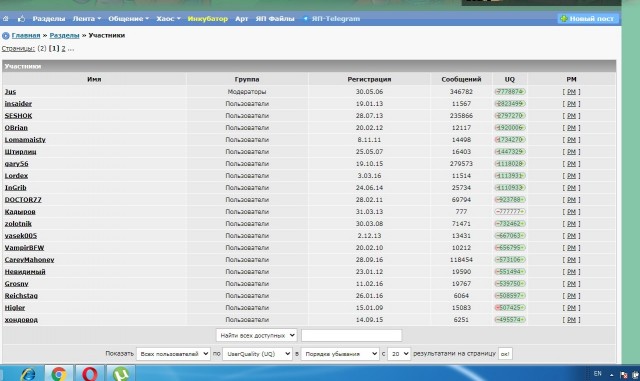Viewport: 640px width, 381px height.
Task: Send PM to SESHOK
Action: point(571,116)
